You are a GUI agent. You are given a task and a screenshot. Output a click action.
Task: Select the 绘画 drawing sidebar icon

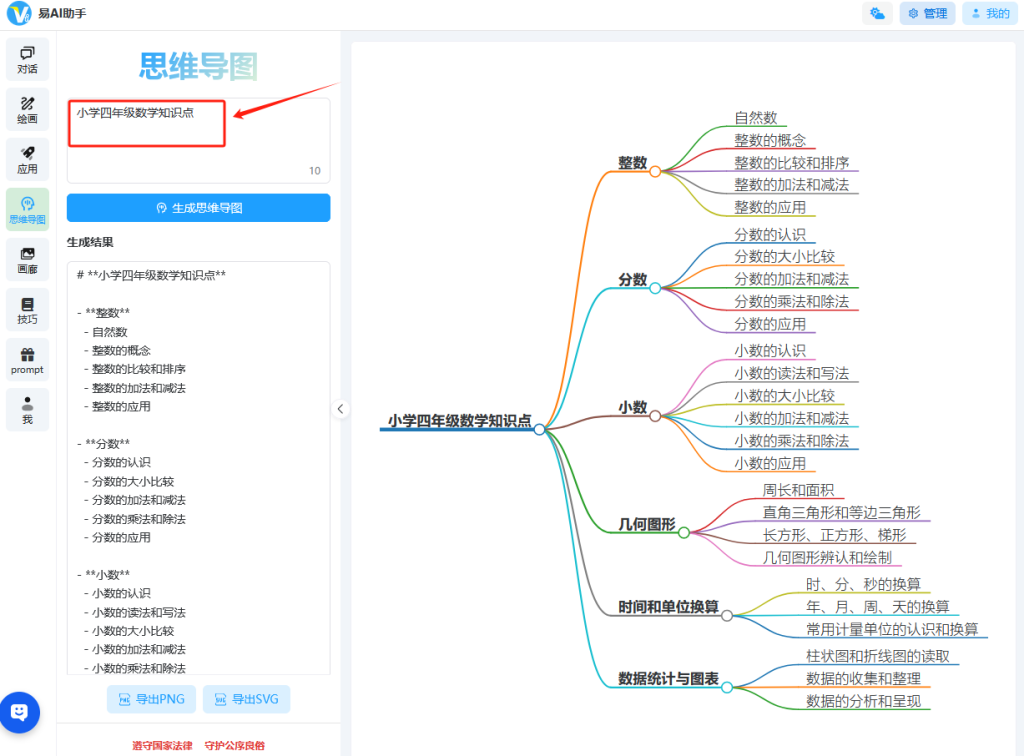coord(27,109)
